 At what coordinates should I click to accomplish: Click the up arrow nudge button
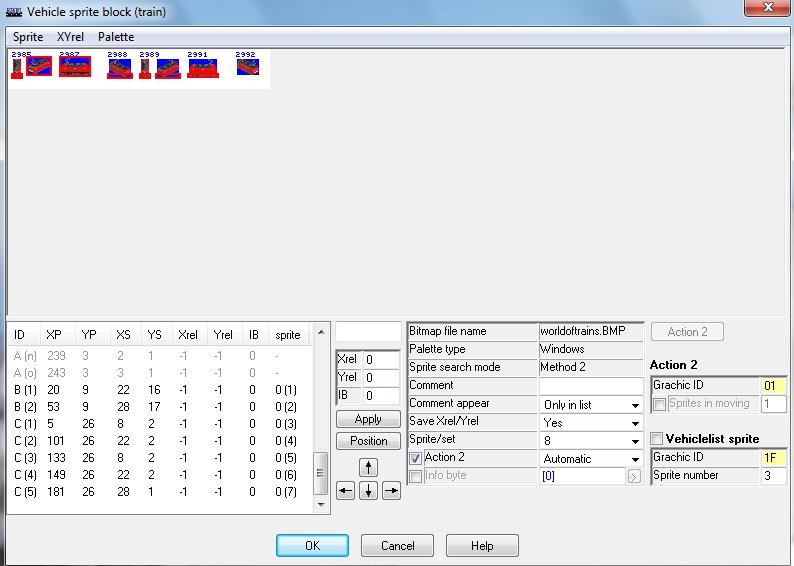pos(369,468)
